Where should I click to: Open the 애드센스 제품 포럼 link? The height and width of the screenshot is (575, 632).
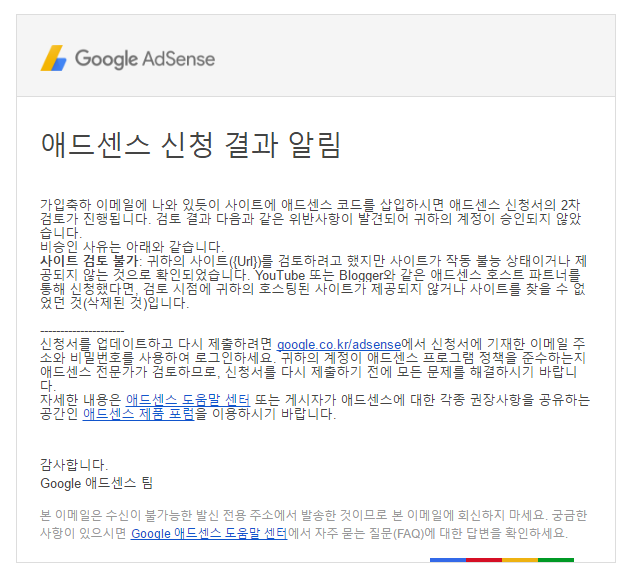click(139, 414)
